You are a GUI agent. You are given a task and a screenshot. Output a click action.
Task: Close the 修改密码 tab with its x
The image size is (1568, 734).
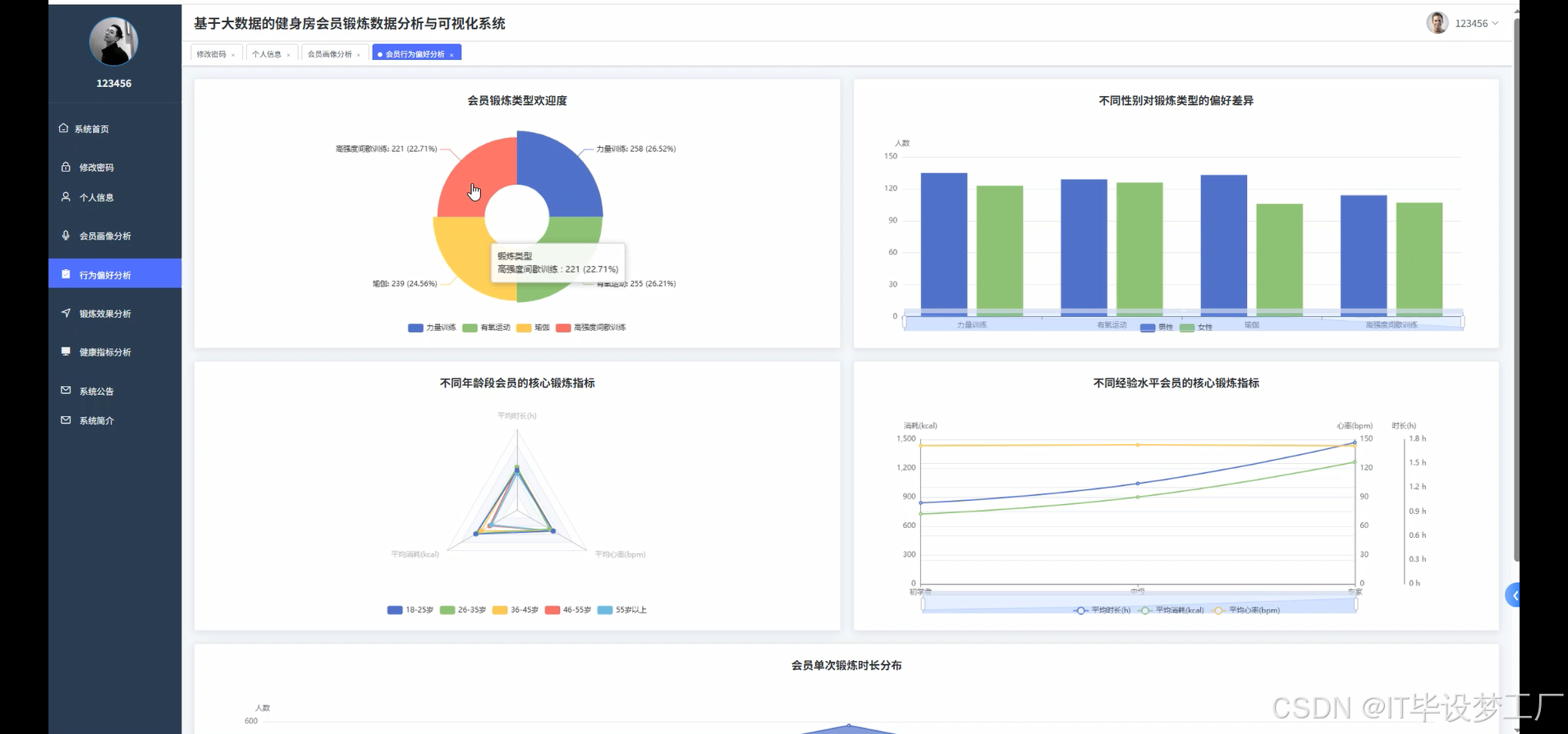coord(233,55)
